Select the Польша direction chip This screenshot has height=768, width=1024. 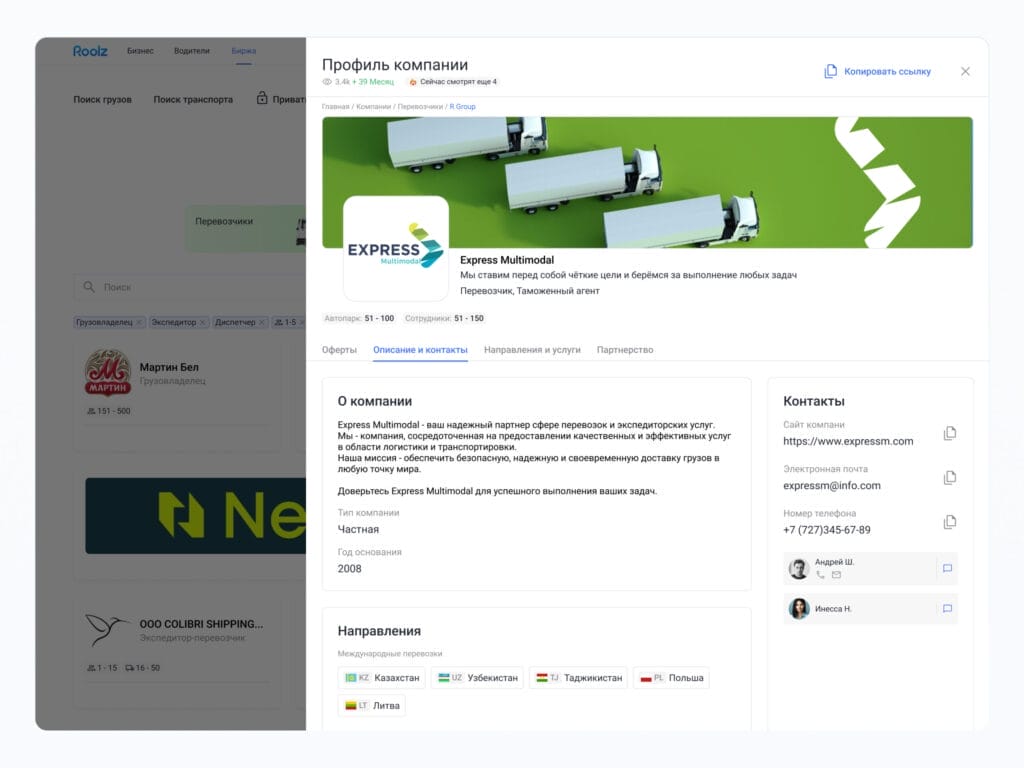(x=670, y=677)
